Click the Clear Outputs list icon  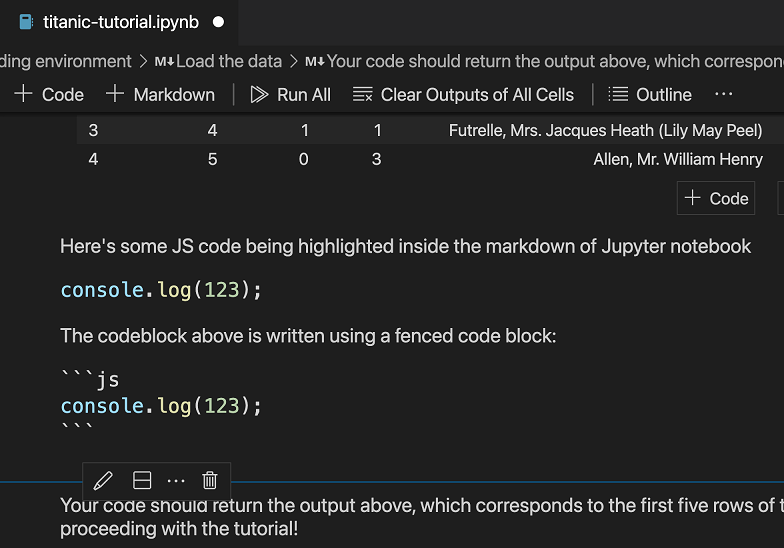pos(362,94)
